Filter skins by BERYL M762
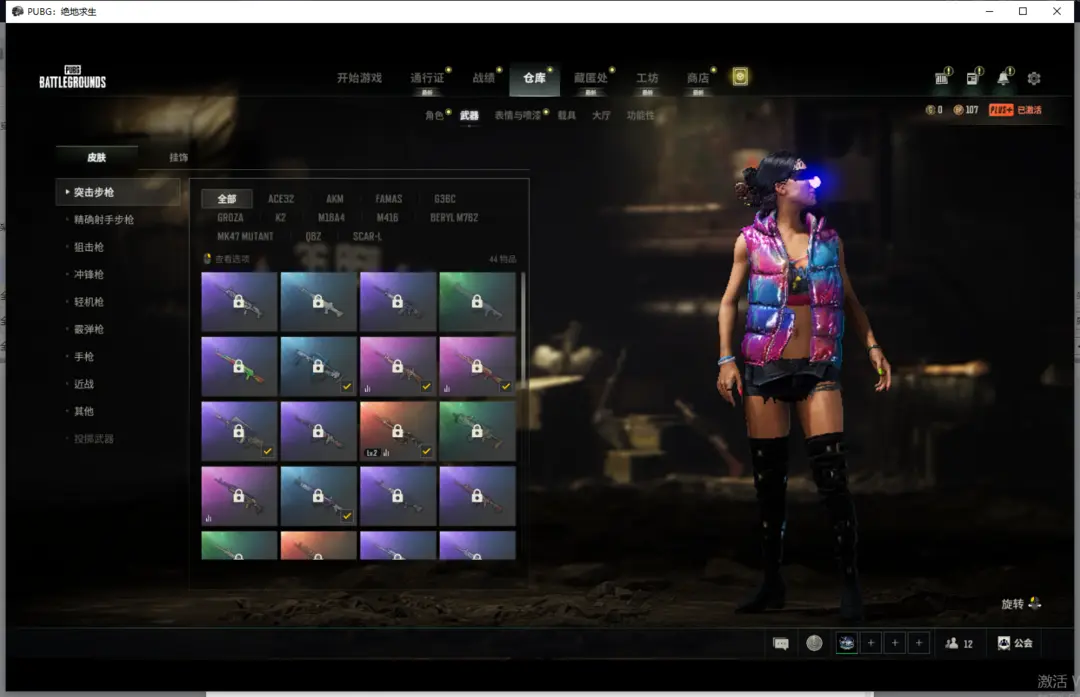This screenshot has width=1080, height=697. (454, 218)
